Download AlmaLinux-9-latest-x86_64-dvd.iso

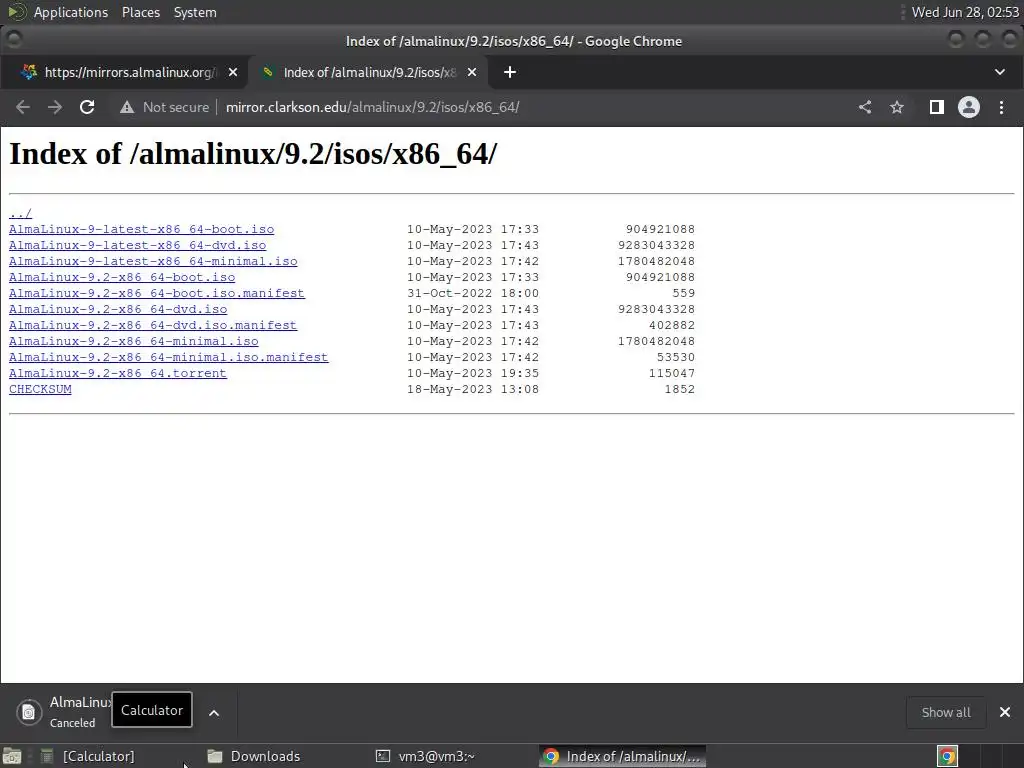[x=137, y=246]
